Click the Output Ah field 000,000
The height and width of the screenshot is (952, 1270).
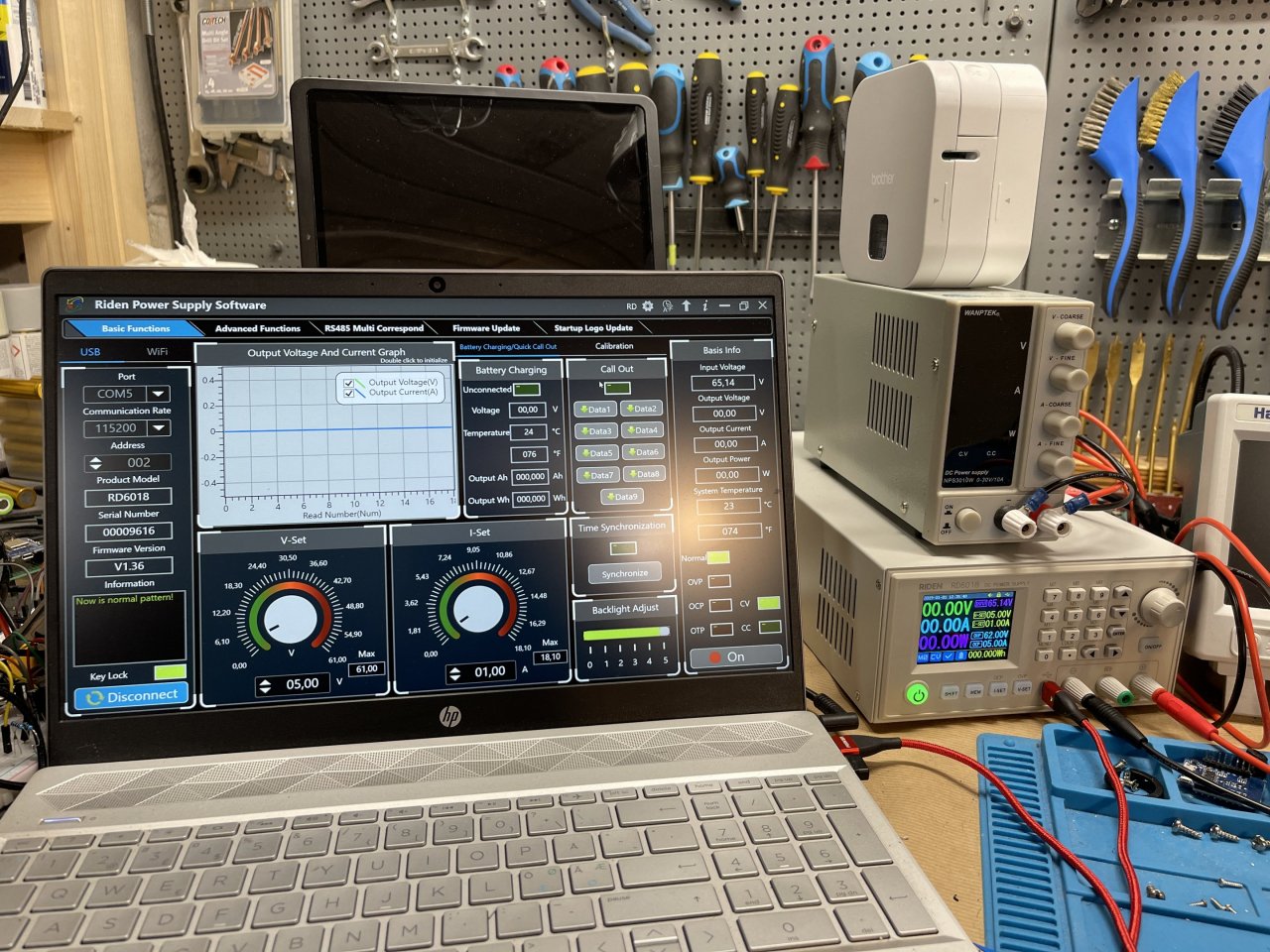pyautogui.click(x=530, y=477)
